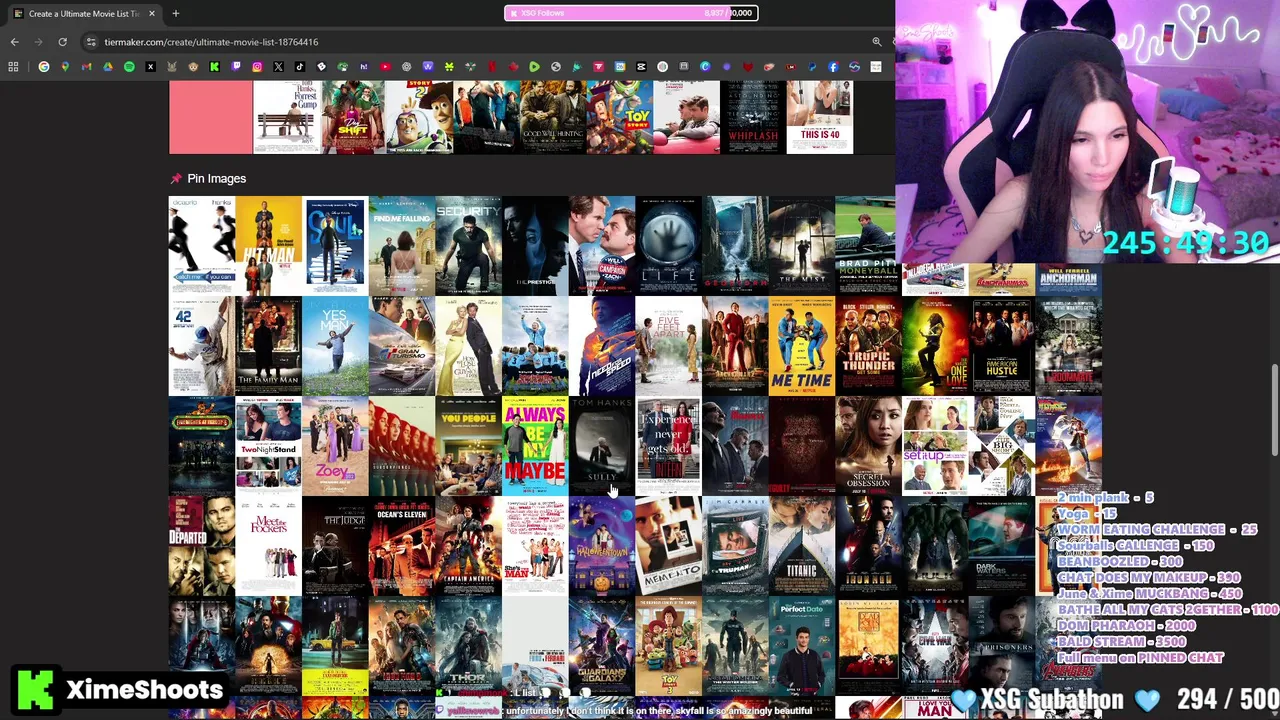The width and height of the screenshot is (1280, 720).
Task: Click the browser back arrow
Action: coord(14,42)
